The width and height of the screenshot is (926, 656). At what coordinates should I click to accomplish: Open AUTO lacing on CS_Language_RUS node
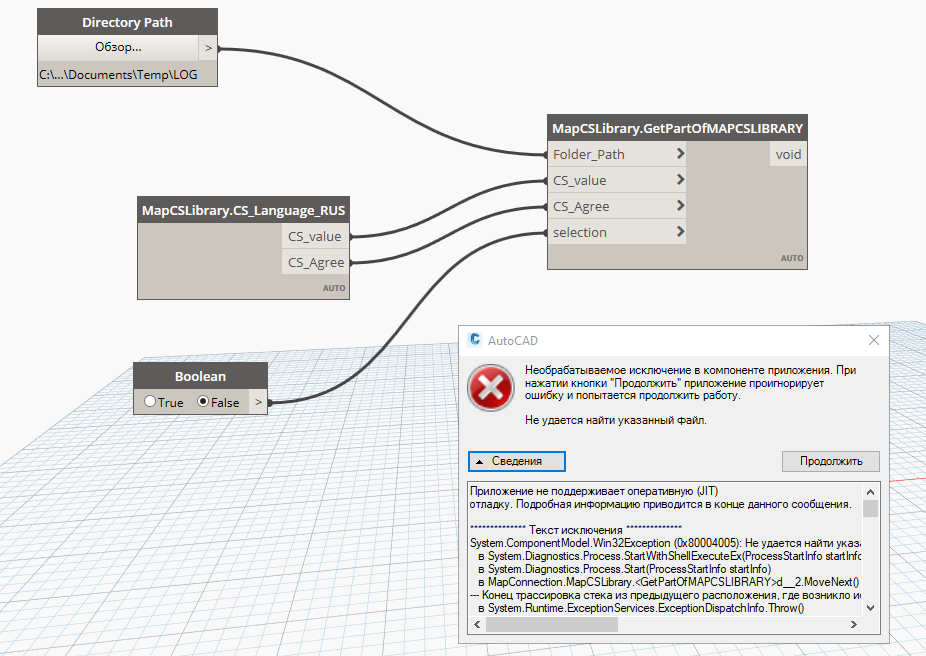[x=334, y=288]
